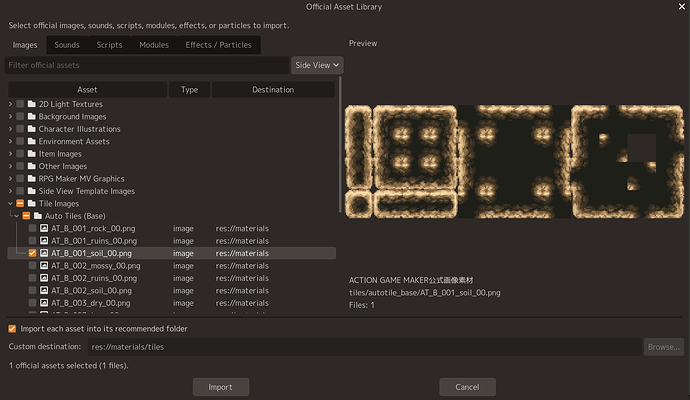690x400 pixels.
Task: Toggle the Auto Tiles (Base) checkbox
Action: click(26, 216)
